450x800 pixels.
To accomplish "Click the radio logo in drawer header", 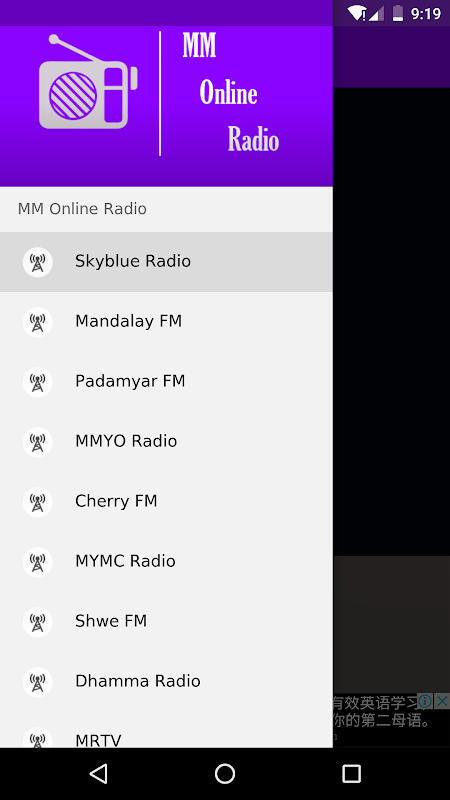I will (88, 82).
